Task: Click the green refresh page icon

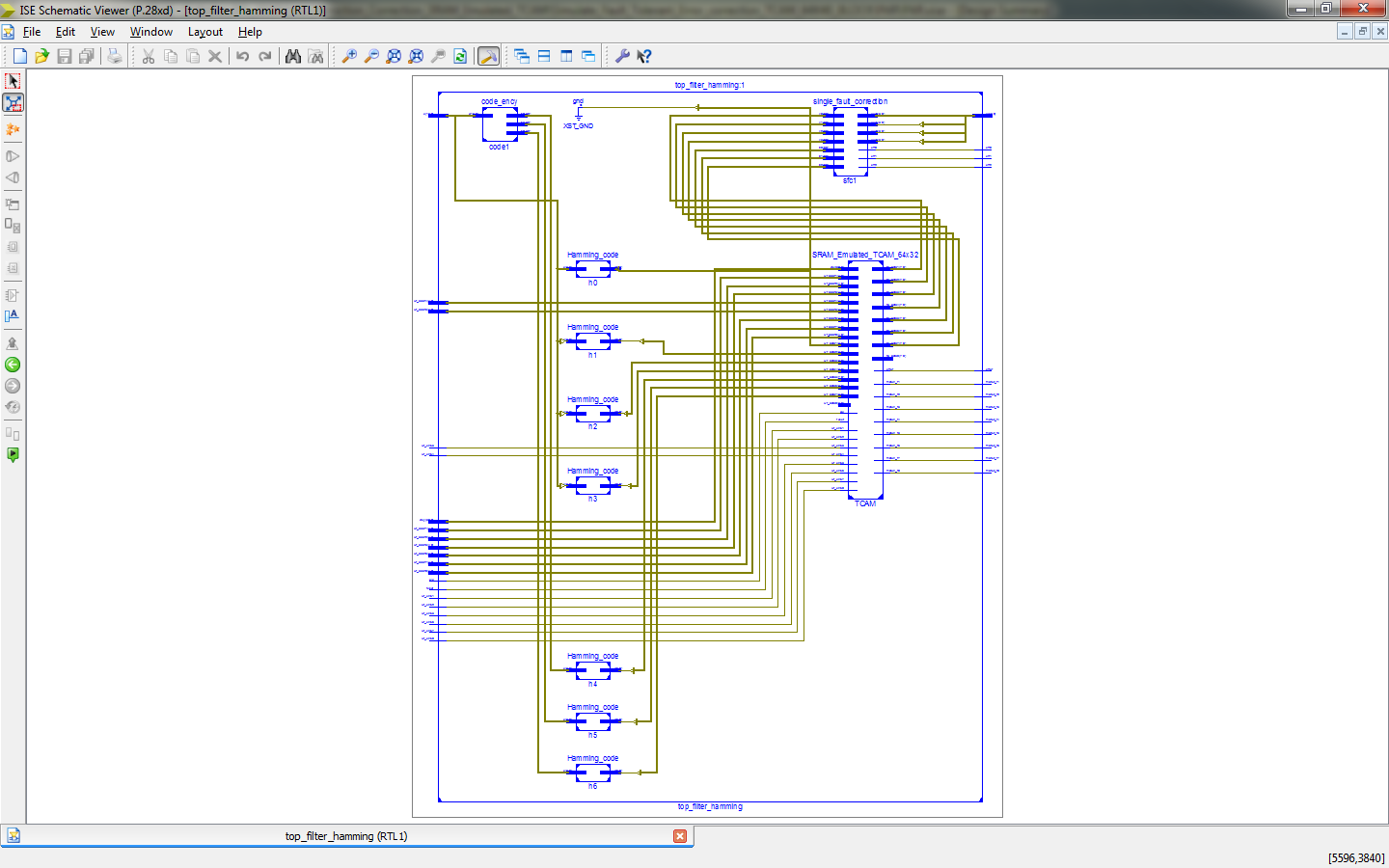Action: tap(460, 56)
